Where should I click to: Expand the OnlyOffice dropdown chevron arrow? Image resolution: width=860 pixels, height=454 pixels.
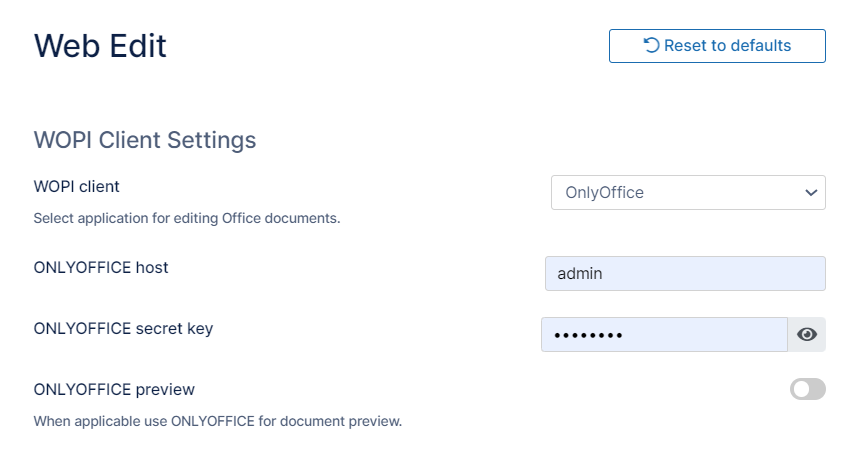pyautogui.click(x=811, y=193)
